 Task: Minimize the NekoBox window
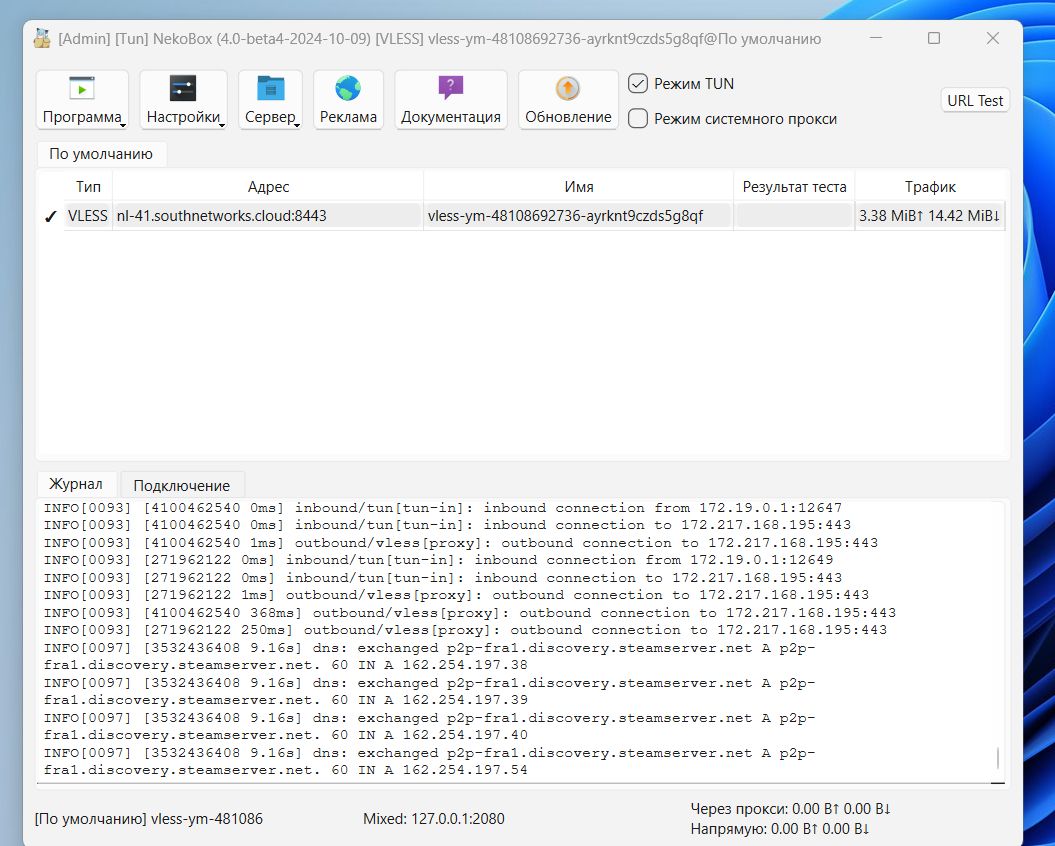pos(875,38)
